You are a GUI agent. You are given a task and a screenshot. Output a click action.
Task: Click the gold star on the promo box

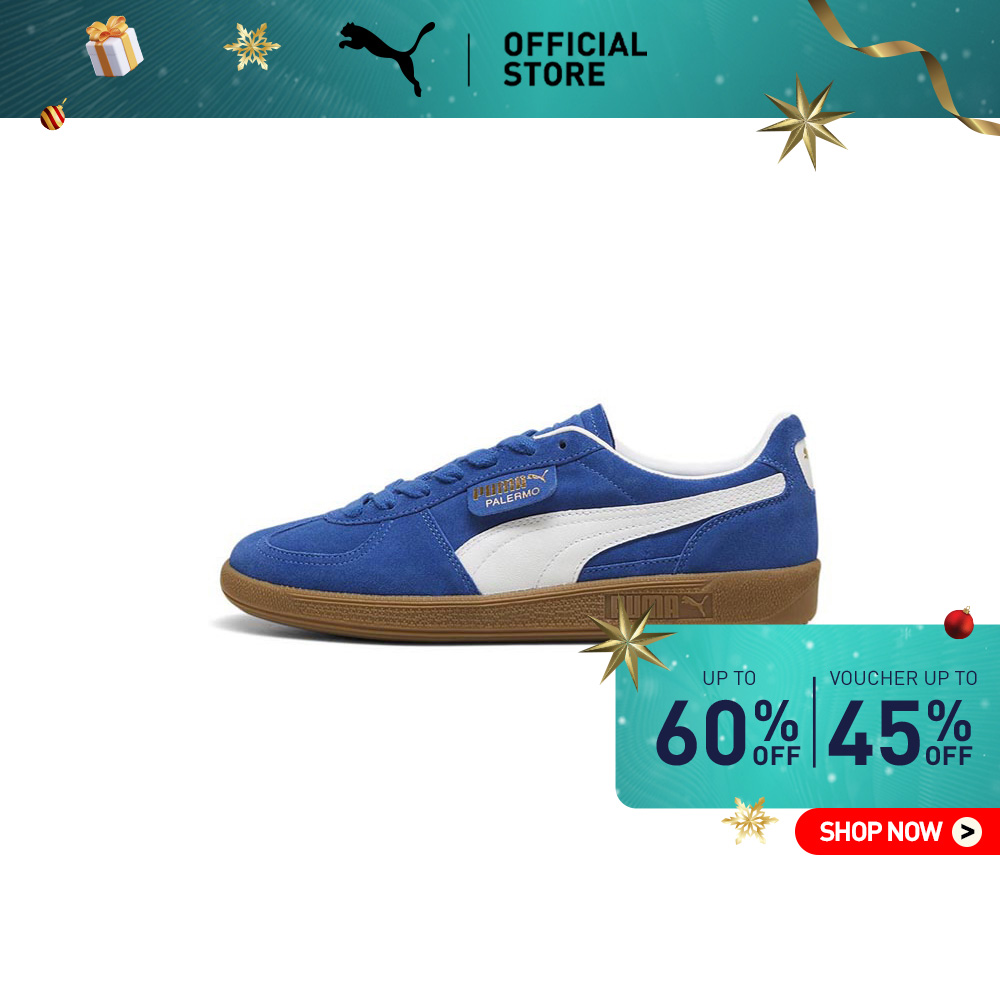pos(628,643)
